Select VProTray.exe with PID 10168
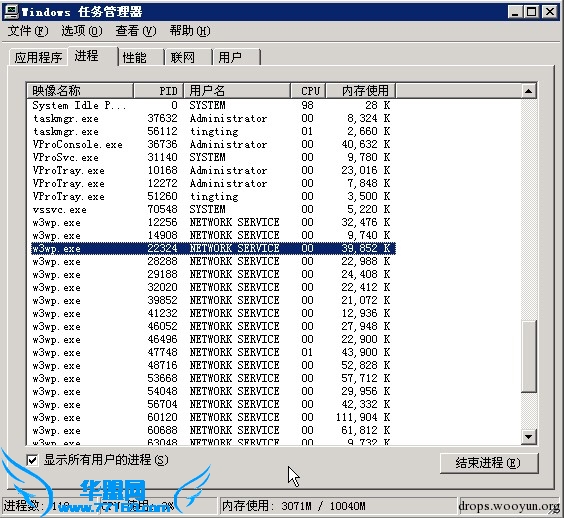Screen dimensions: 564x518 pyautogui.click(x=213, y=170)
